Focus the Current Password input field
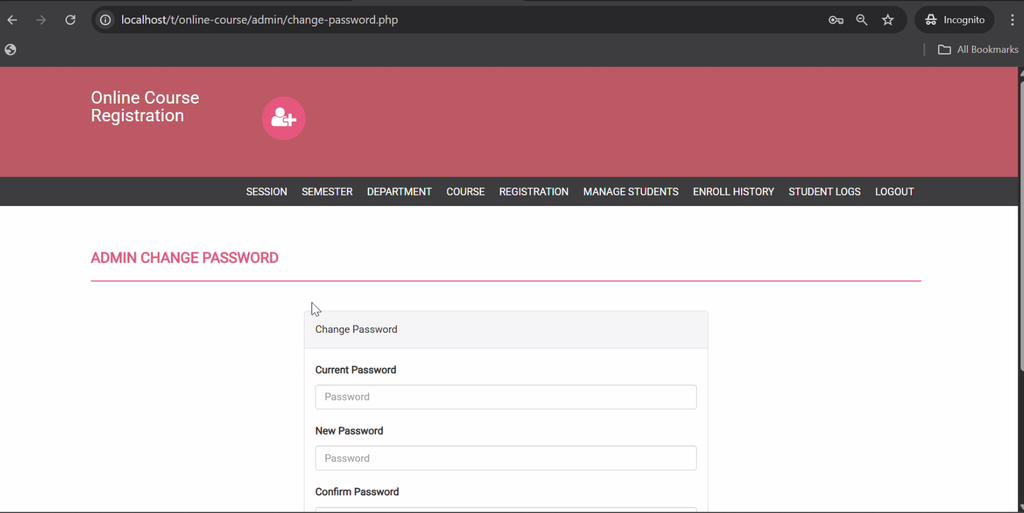Viewport: 1024px width, 513px height. tap(505, 397)
